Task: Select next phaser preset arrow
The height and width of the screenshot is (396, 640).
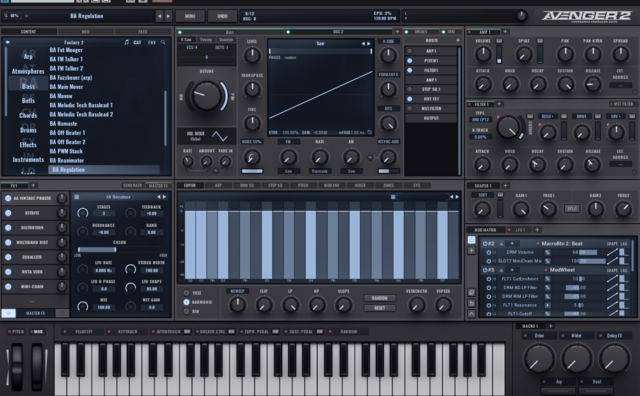Action: click(x=164, y=197)
